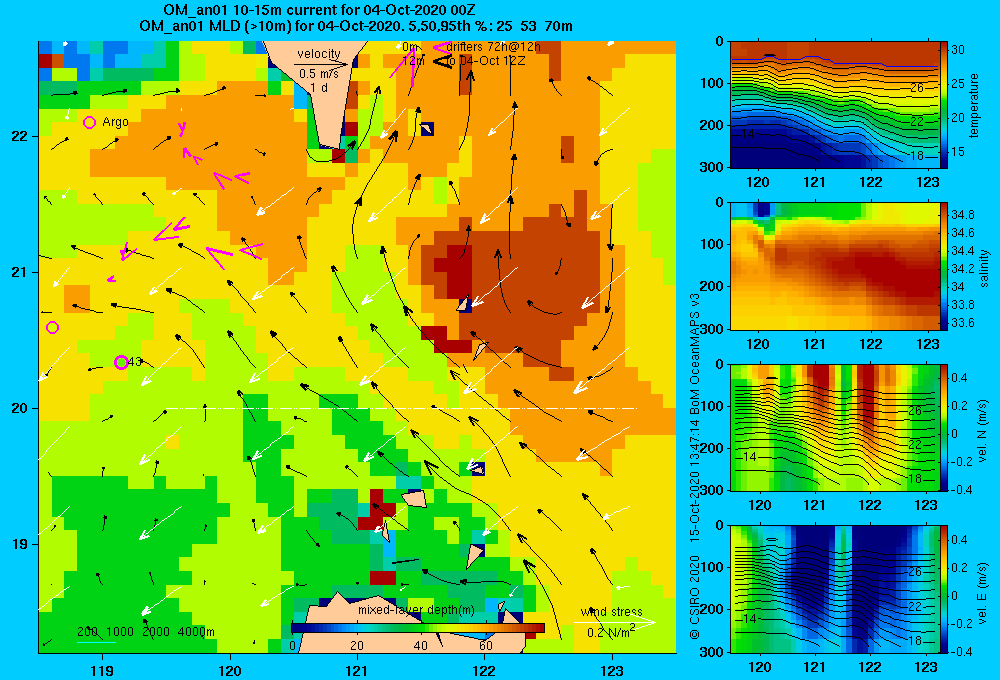Click the main map latitude label 20

click(19, 408)
